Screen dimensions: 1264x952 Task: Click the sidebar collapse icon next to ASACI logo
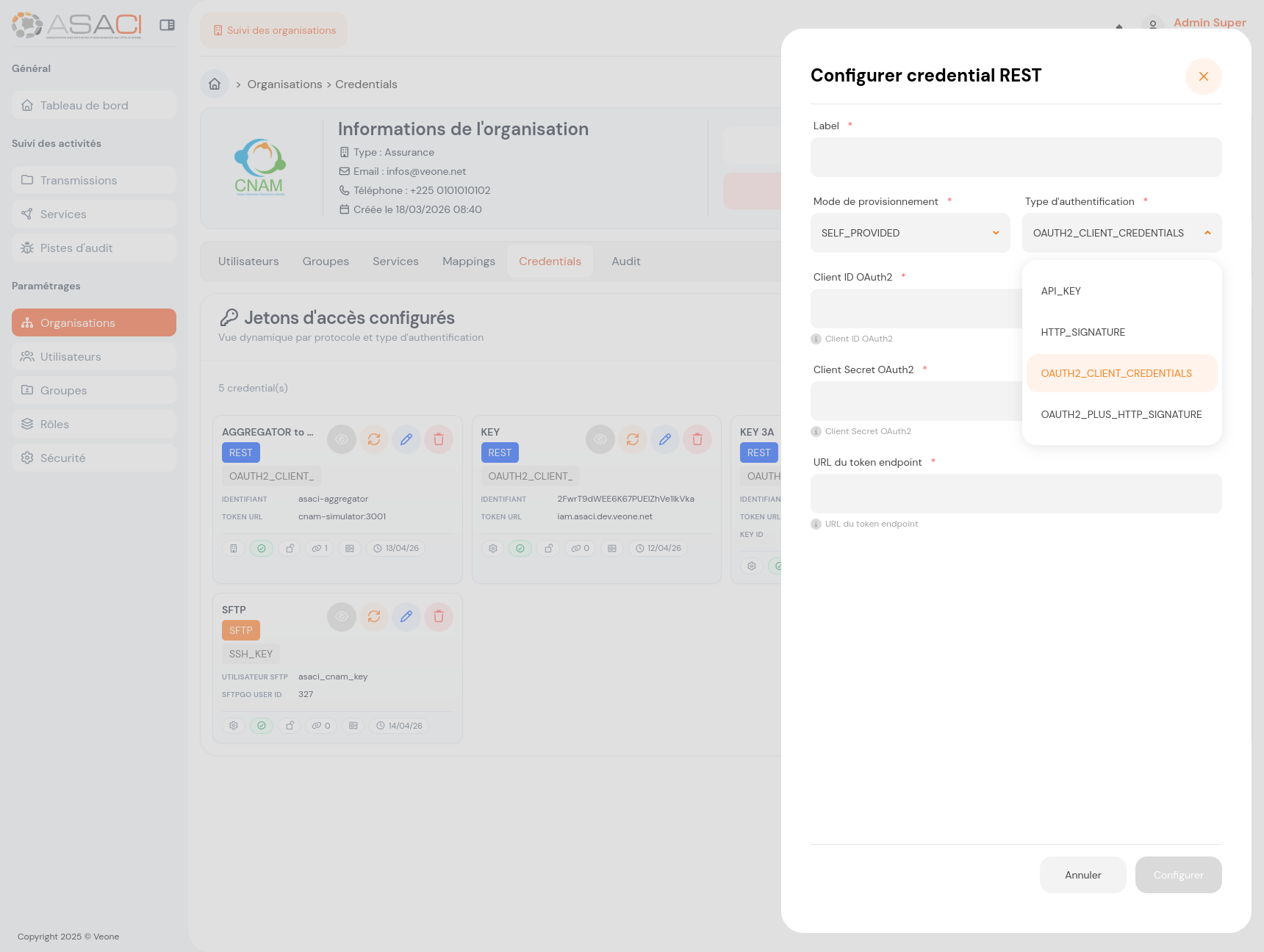[168, 24]
